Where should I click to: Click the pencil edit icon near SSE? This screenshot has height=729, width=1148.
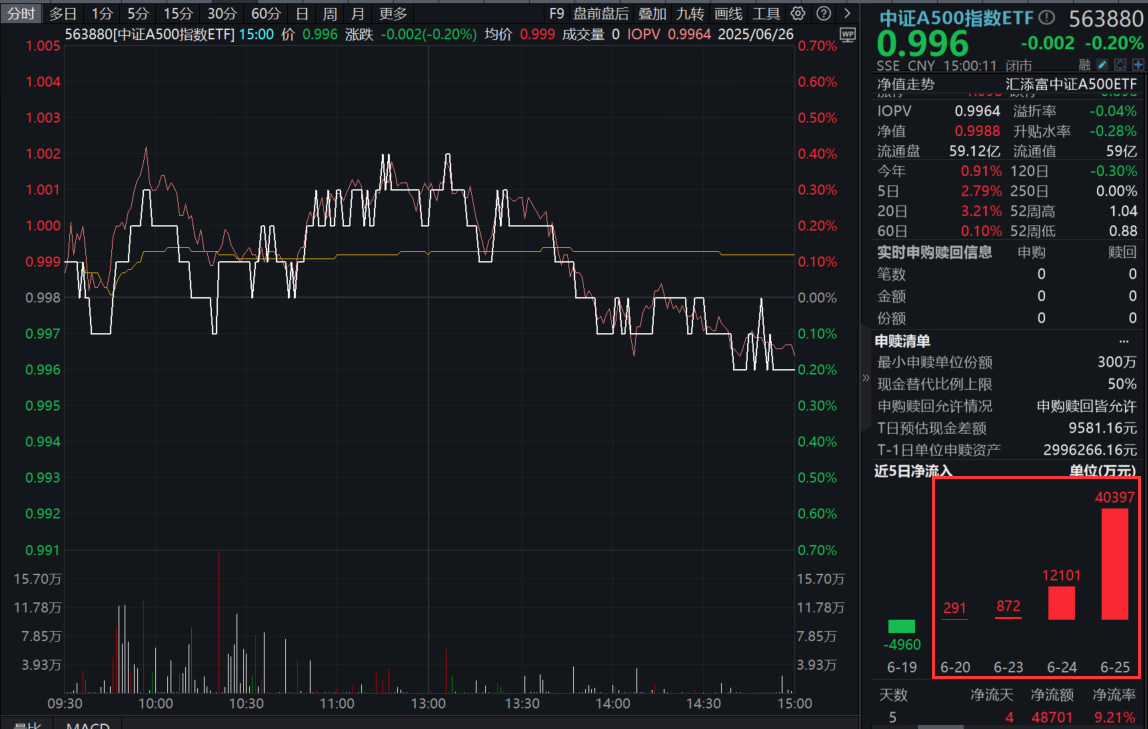coord(1102,64)
